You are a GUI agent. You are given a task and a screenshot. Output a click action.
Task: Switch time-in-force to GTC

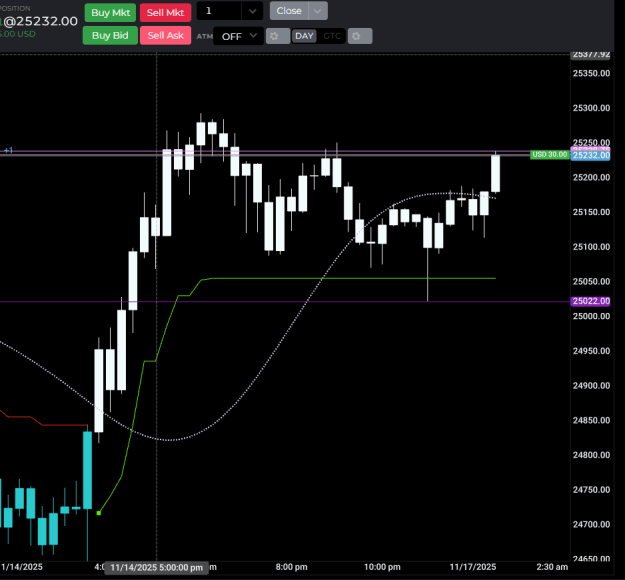coord(332,36)
